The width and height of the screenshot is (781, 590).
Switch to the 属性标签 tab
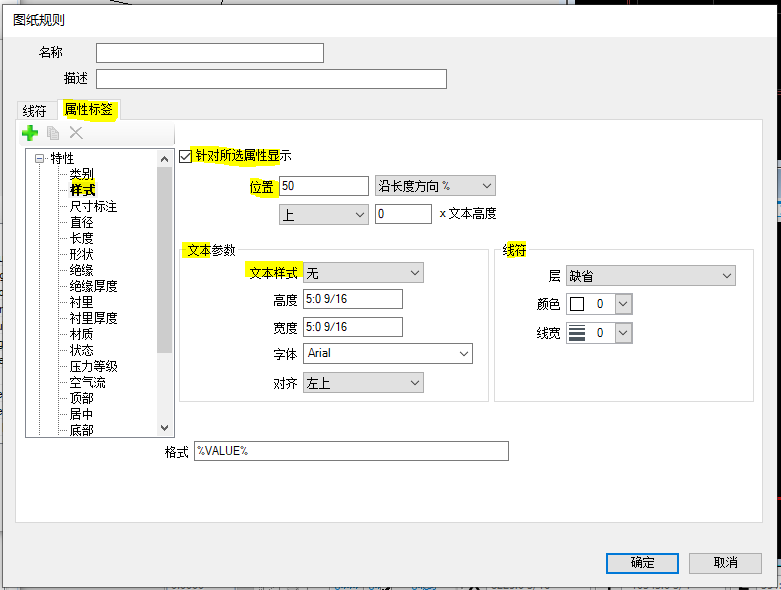coord(89,110)
